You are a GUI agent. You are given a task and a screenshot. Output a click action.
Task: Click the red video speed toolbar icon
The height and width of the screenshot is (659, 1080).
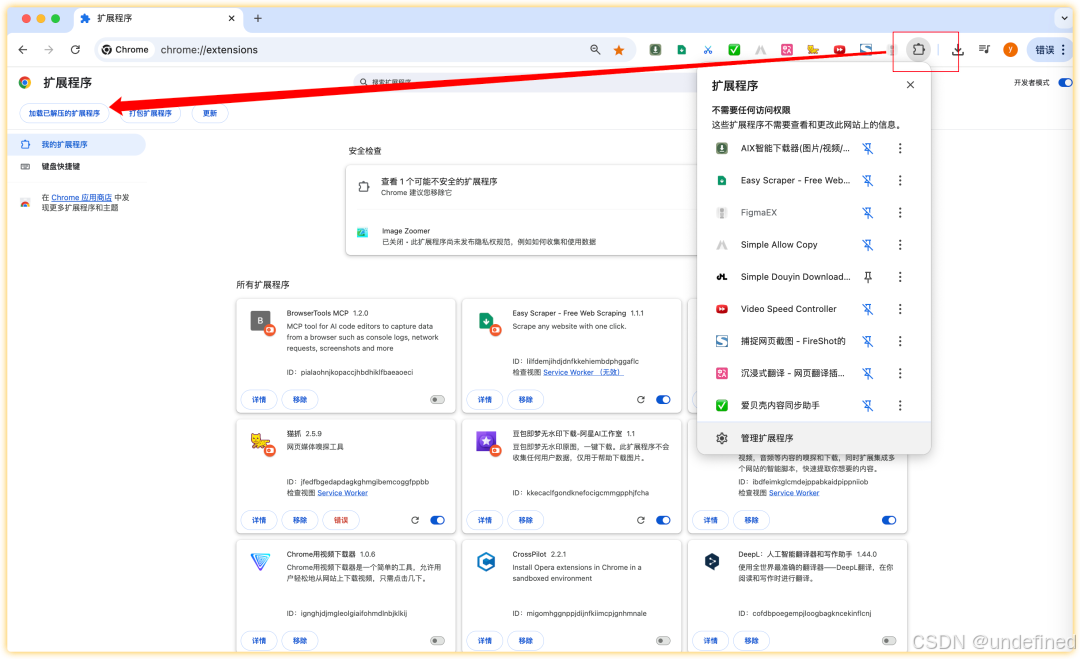(x=839, y=50)
